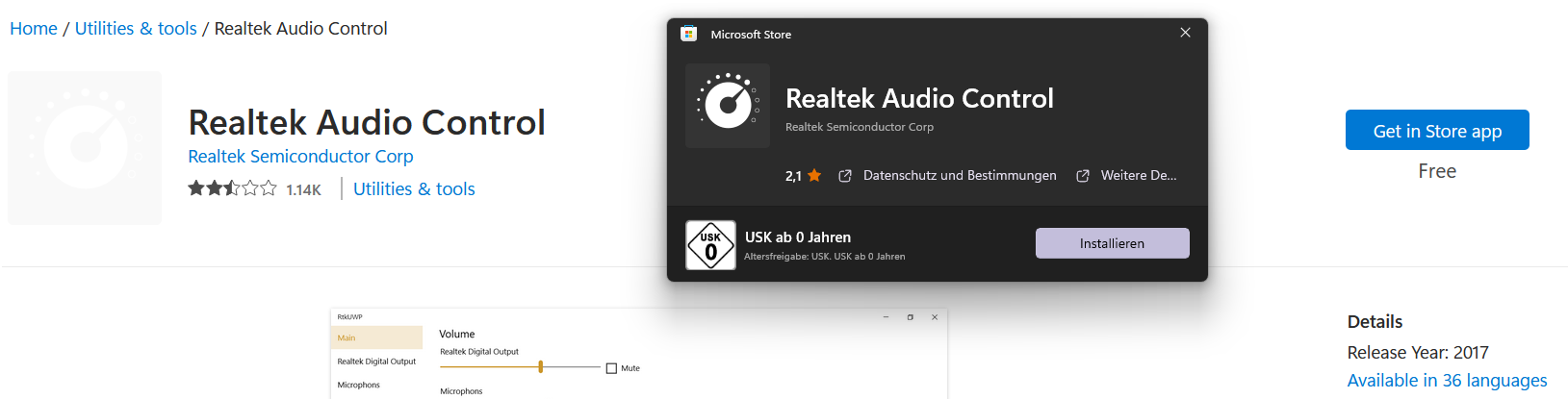
Task: Click Realtek Audio Control page heading
Action: (367, 122)
